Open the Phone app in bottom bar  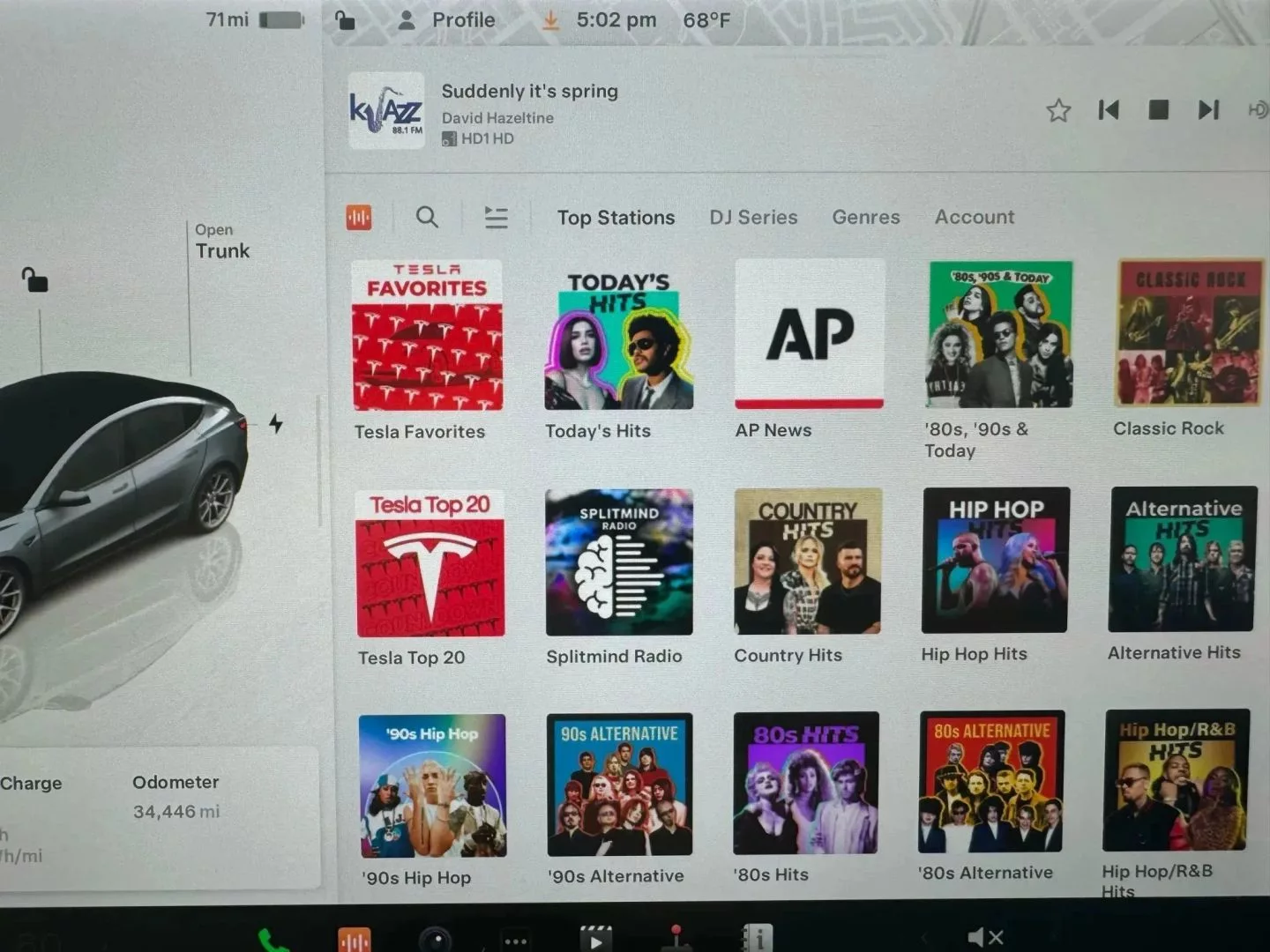pyautogui.click(x=273, y=941)
